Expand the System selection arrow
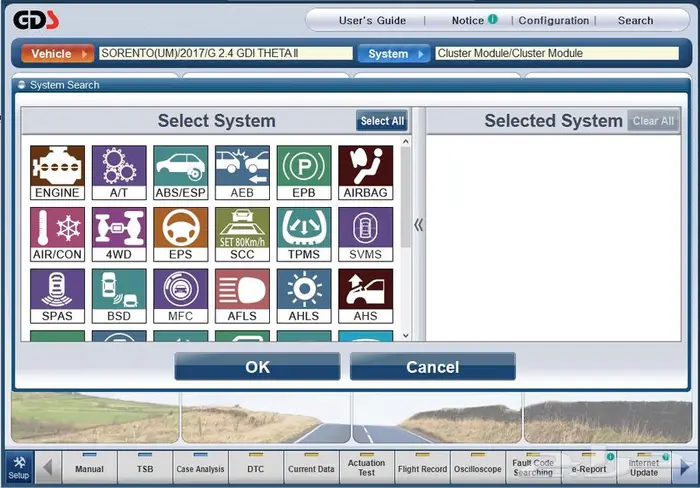Screen dimensions: 700x488 coord(423,54)
